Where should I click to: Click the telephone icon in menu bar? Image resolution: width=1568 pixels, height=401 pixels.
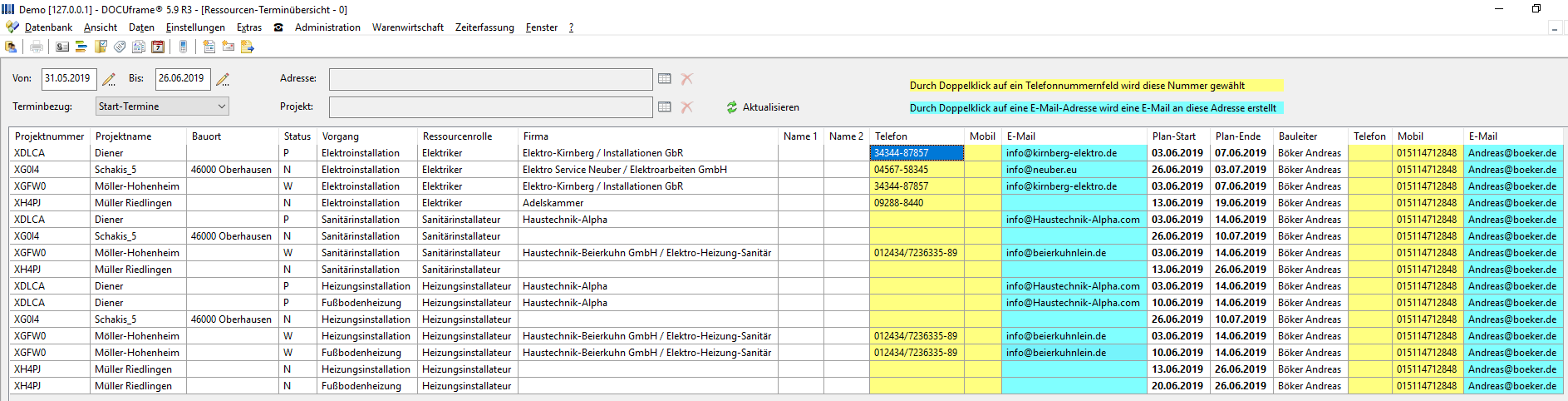pos(278,27)
